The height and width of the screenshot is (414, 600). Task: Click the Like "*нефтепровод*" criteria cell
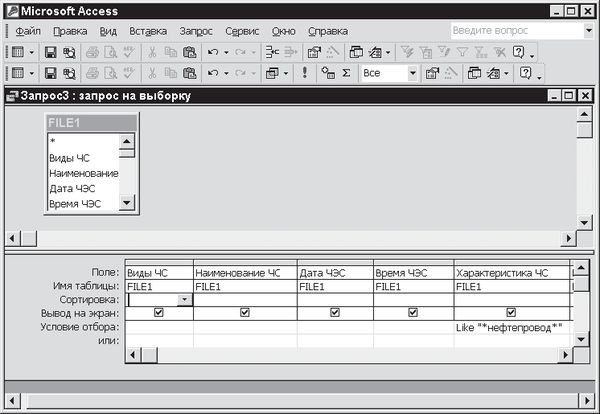click(511, 327)
